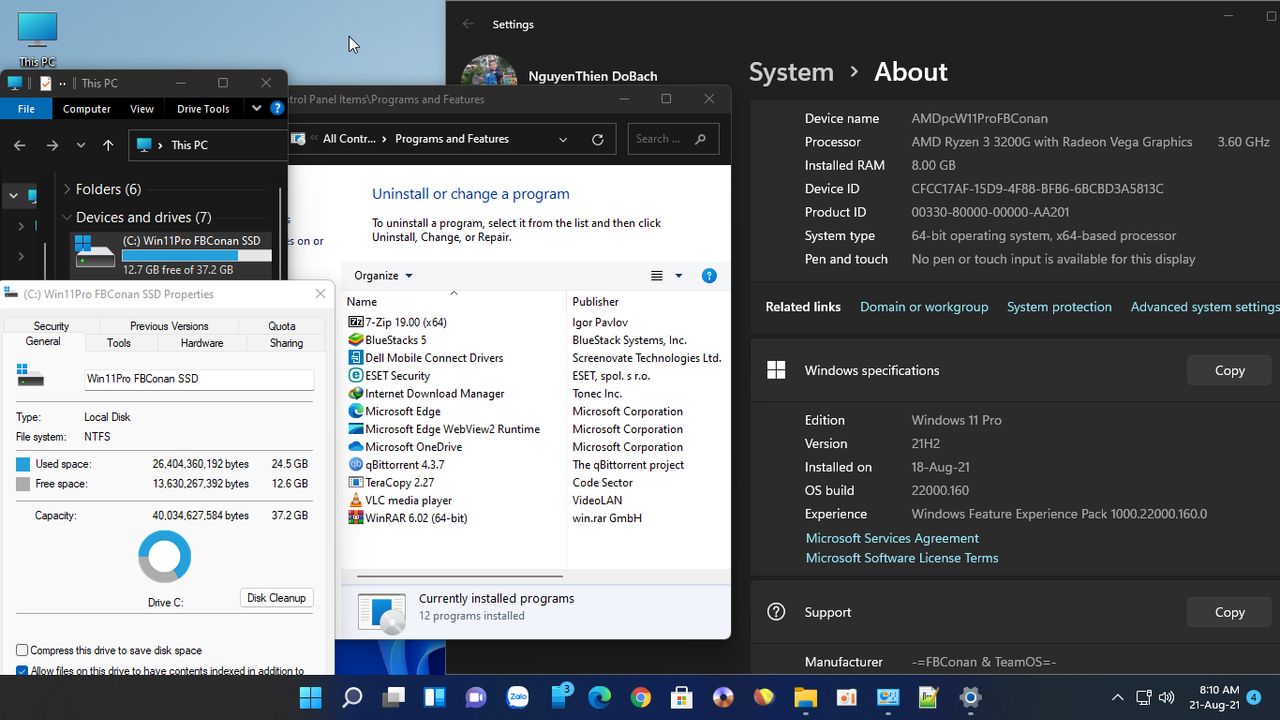The width and height of the screenshot is (1280, 720).
Task: Click drive label field Win11Pro FBConan SSD
Action: 199,379
